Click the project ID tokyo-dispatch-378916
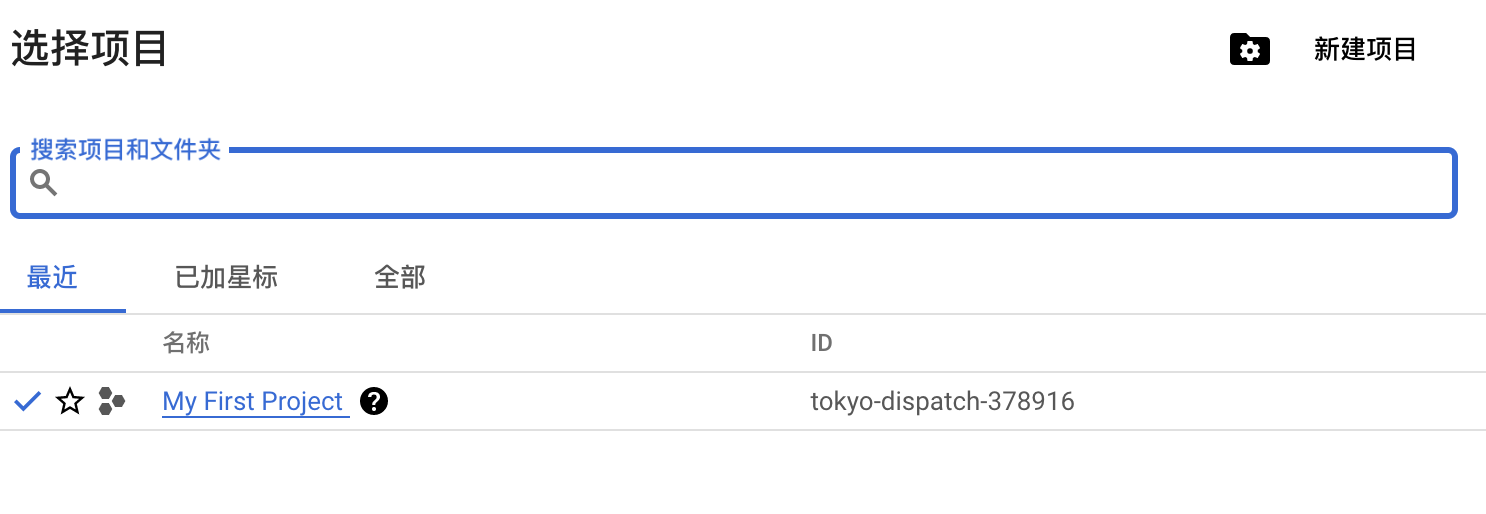Viewport: 1486px width, 514px height. tap(942, 402)
